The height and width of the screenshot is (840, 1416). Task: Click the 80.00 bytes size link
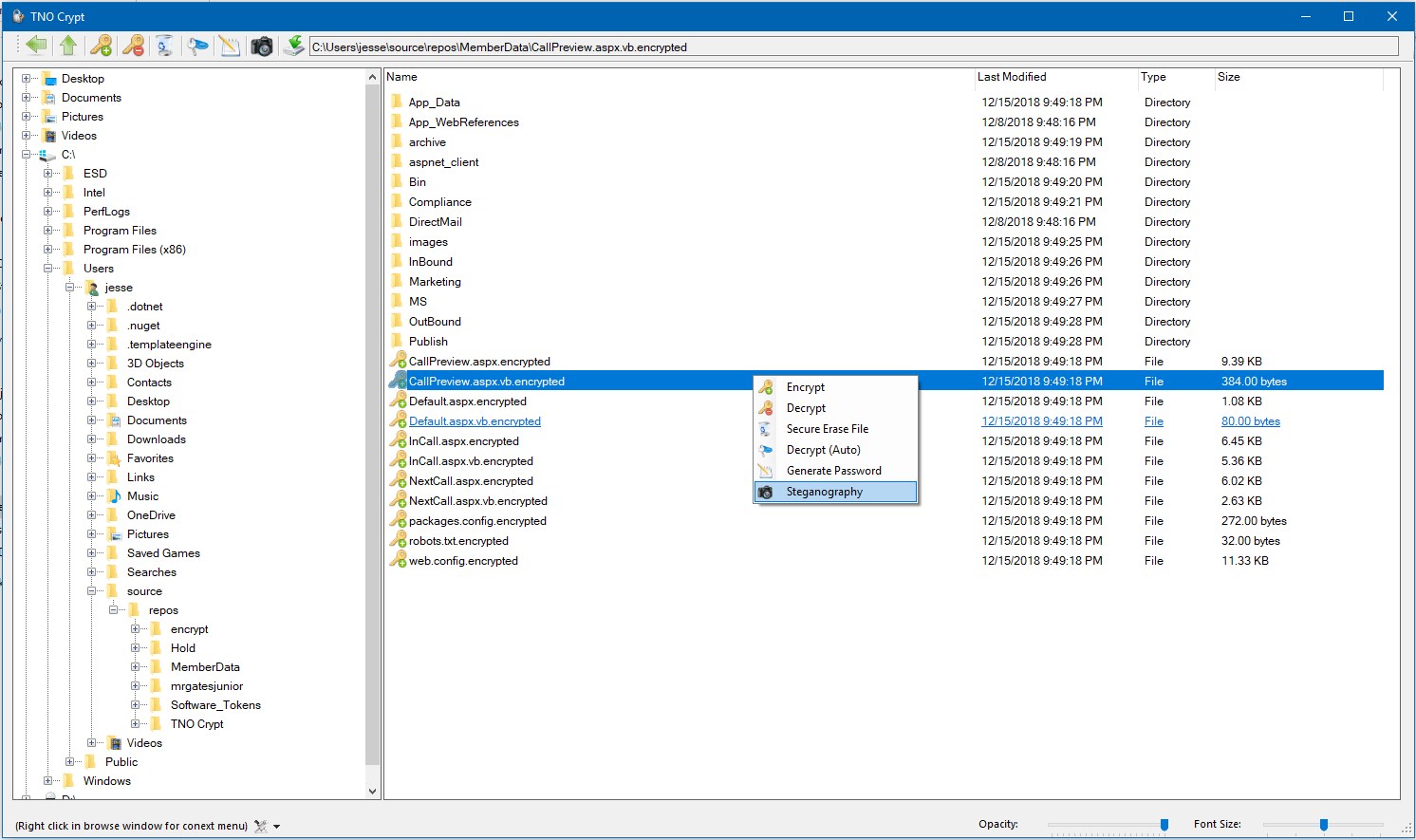(1250, 420)
